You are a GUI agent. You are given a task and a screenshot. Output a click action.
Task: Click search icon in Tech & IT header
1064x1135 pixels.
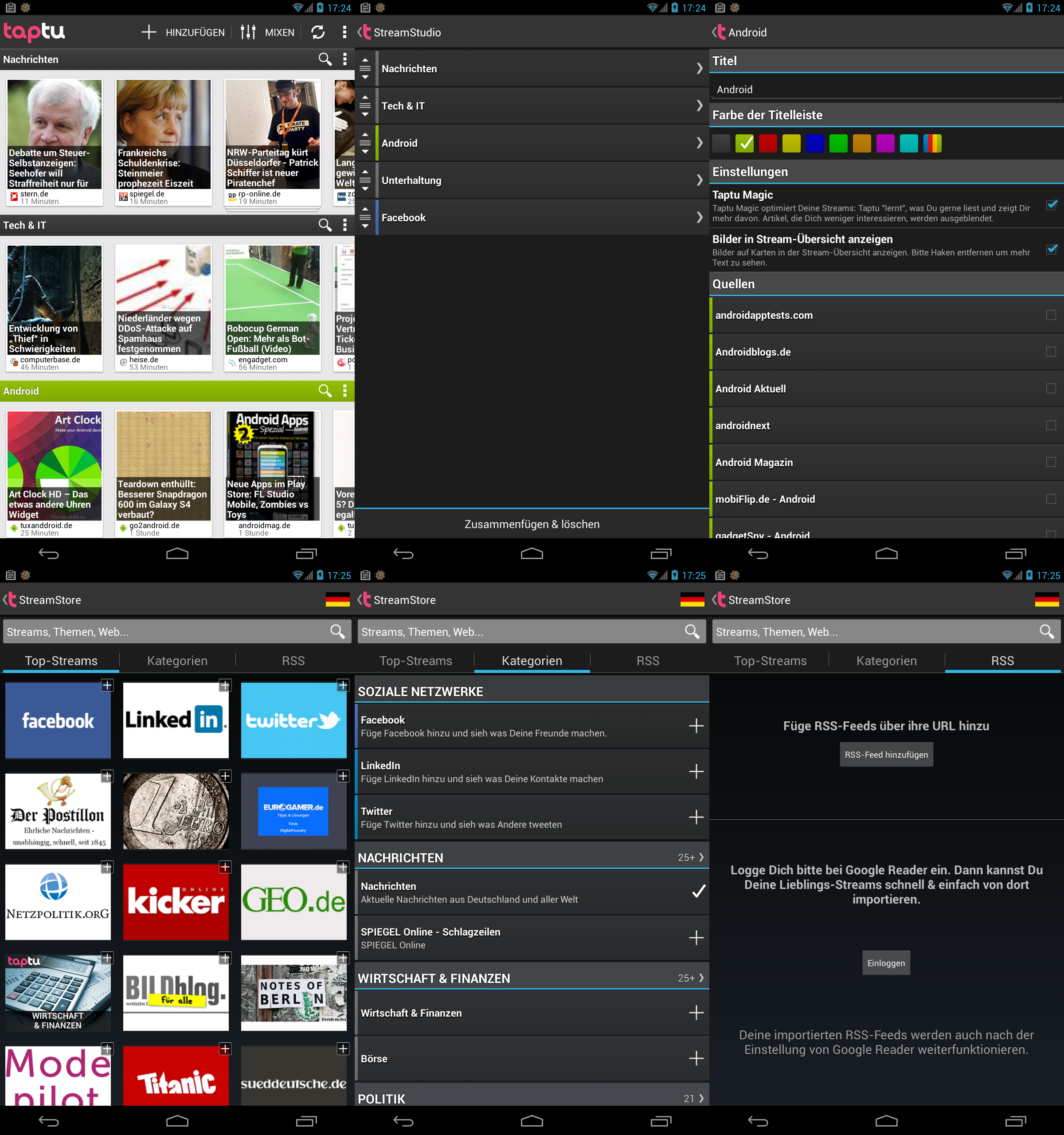[325, 225]
